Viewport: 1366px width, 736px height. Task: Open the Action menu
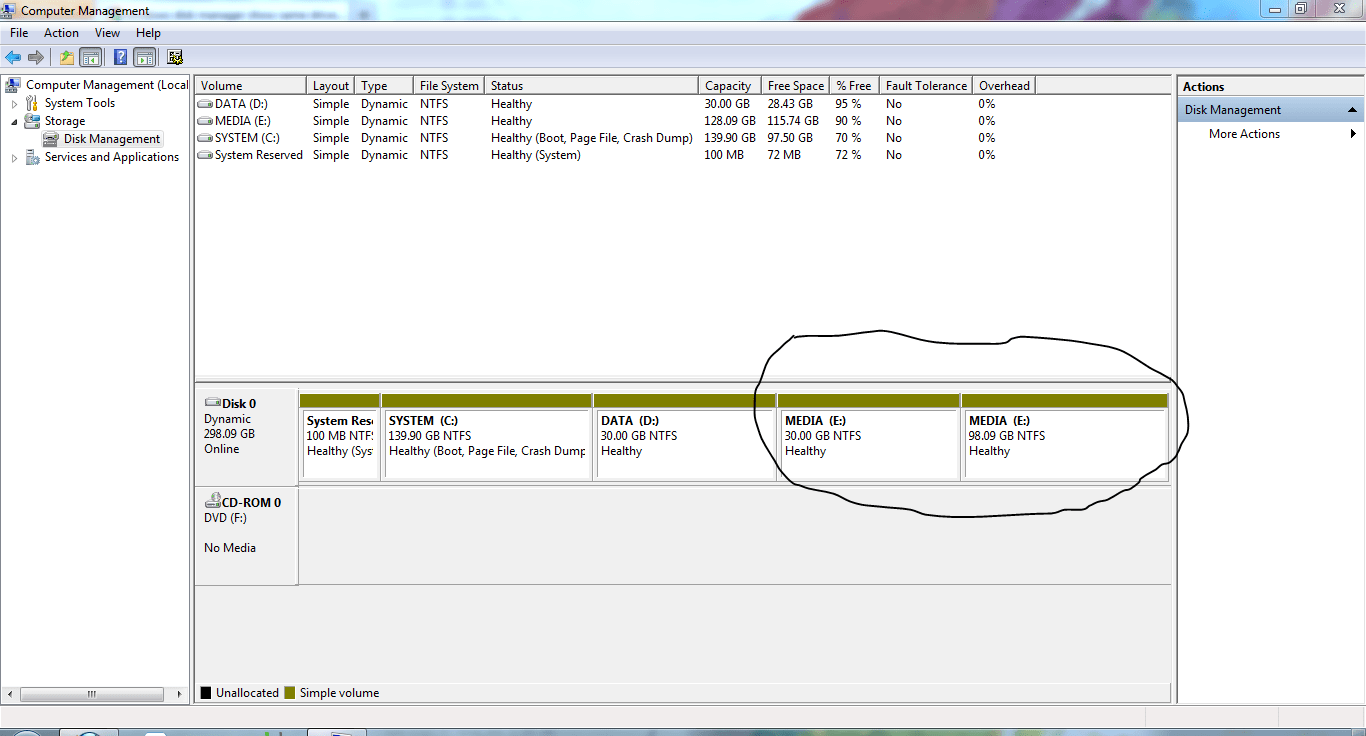click(x=61, y=32)
